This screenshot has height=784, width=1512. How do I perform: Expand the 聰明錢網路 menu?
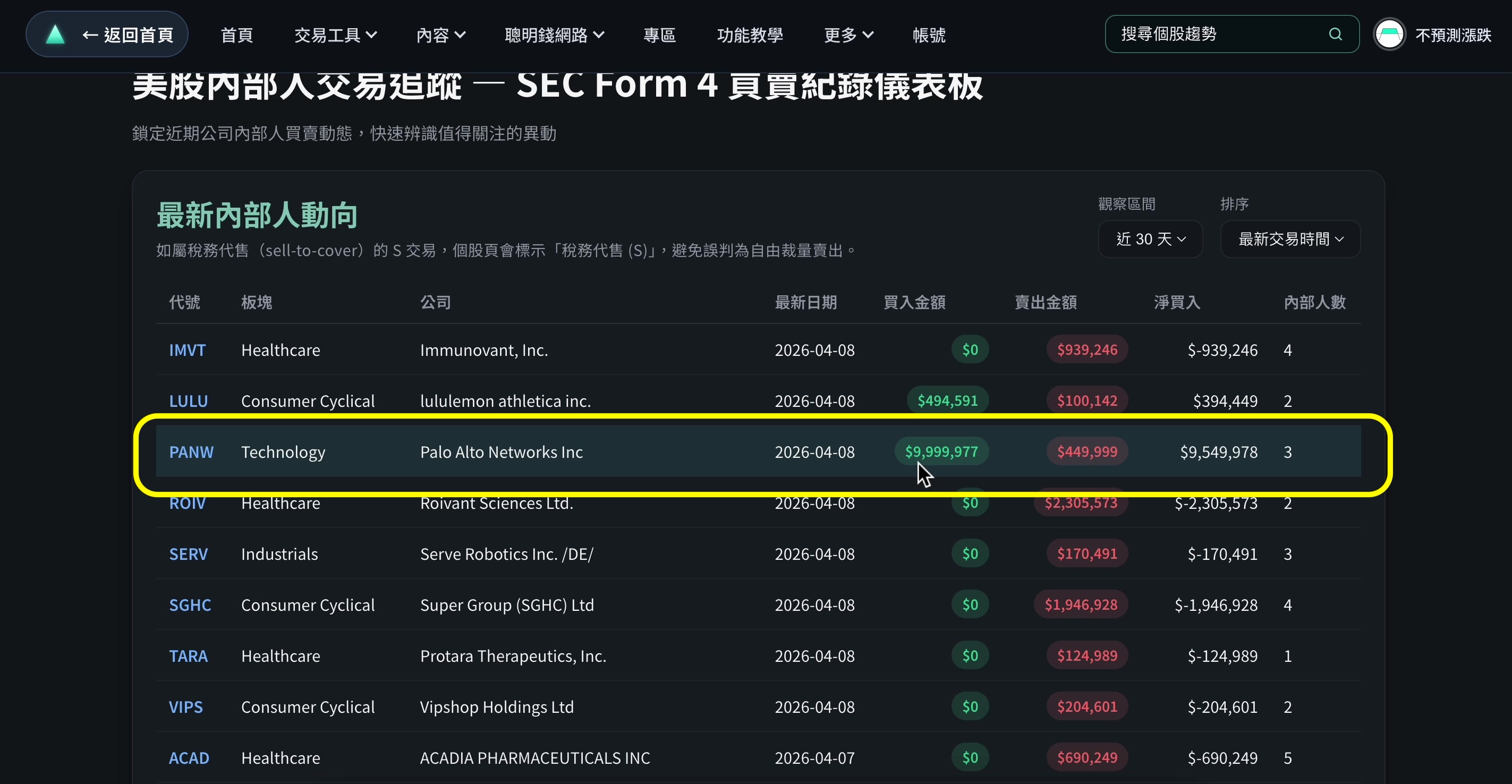(554, 35)
